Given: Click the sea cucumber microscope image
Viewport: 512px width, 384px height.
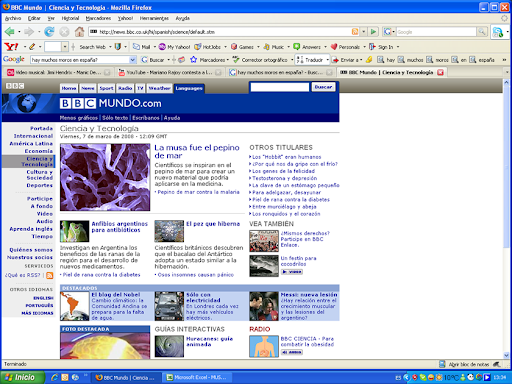Looking at the screenshot, I should 105,177.
